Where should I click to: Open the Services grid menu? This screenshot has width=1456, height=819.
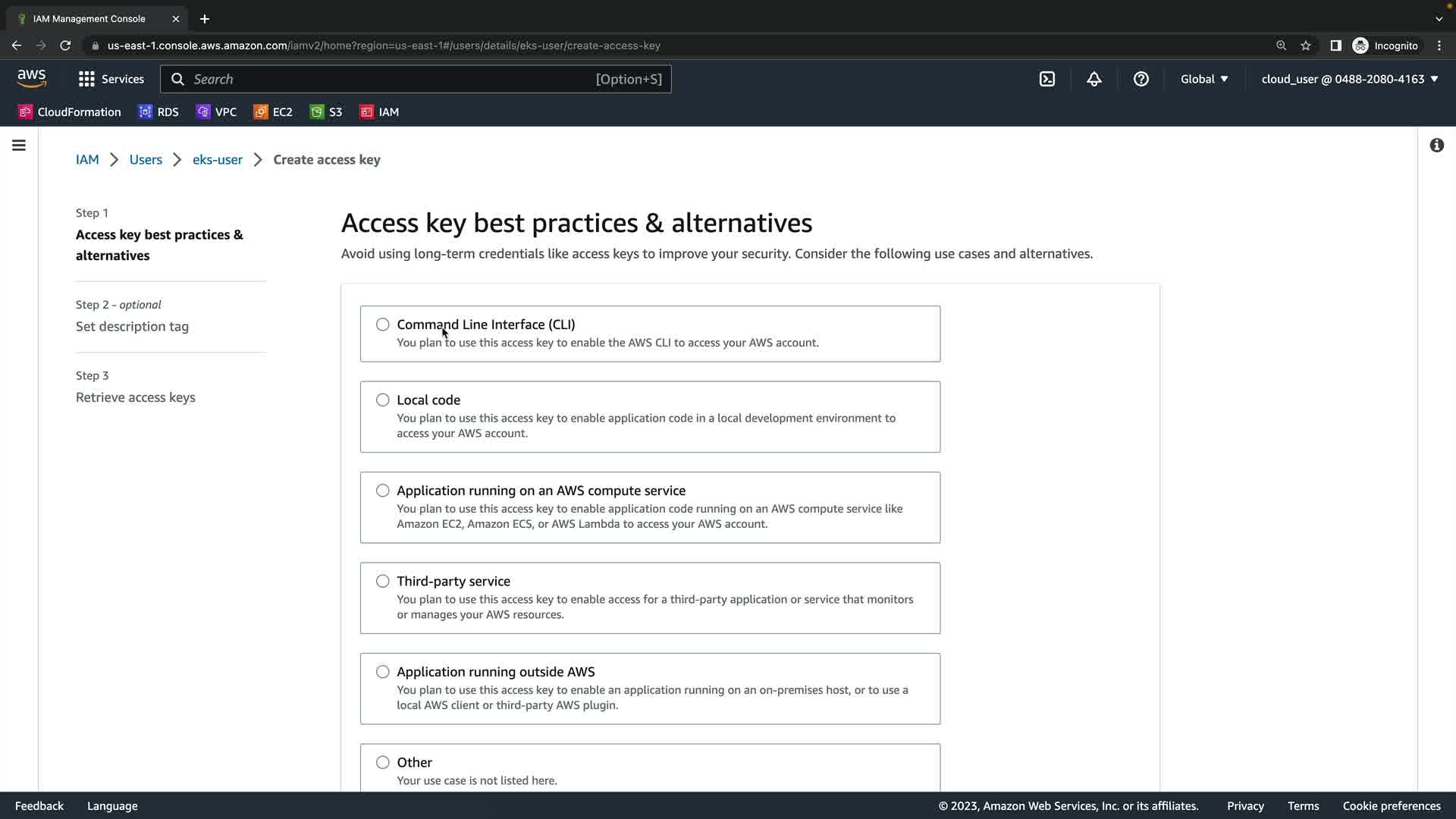point(111,79)
